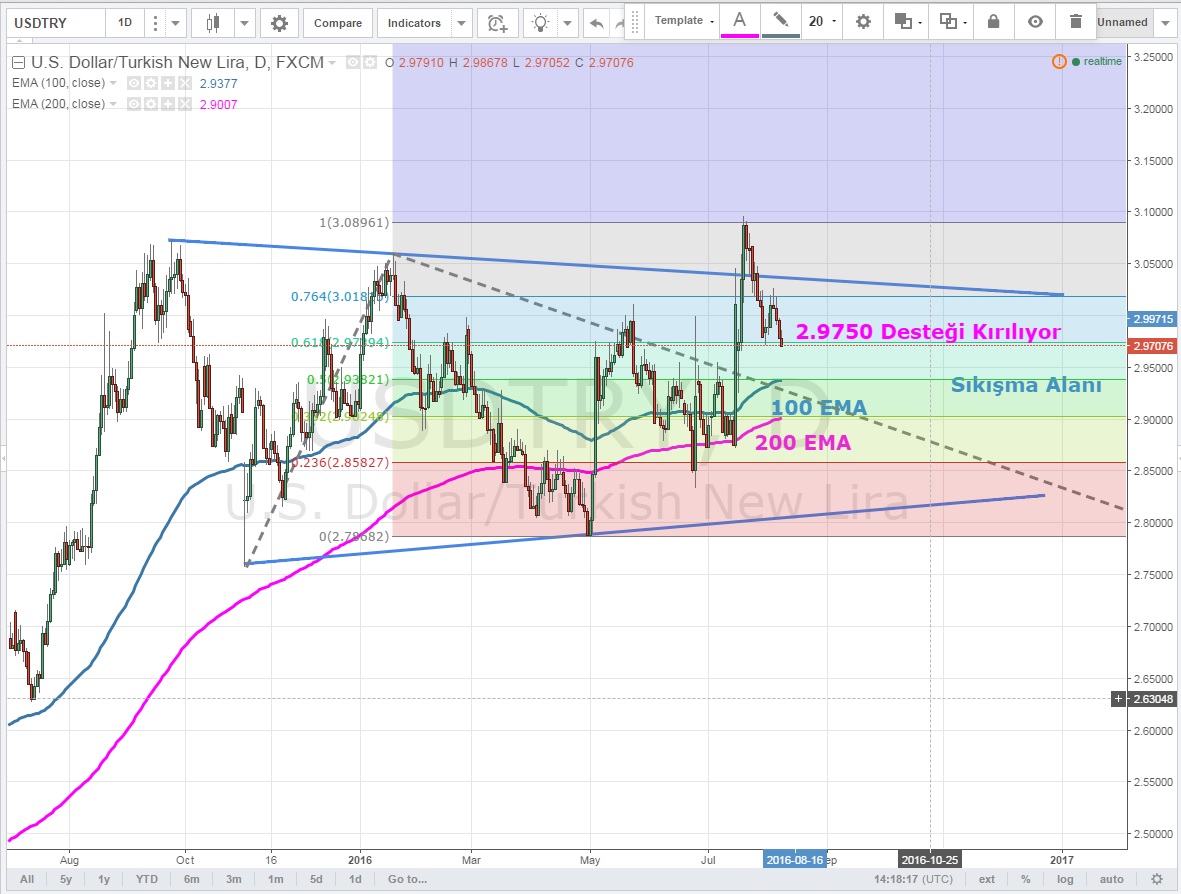Open the candlestick chart style selector
This screenshot has height=894, width=1181.
[211, 23]
